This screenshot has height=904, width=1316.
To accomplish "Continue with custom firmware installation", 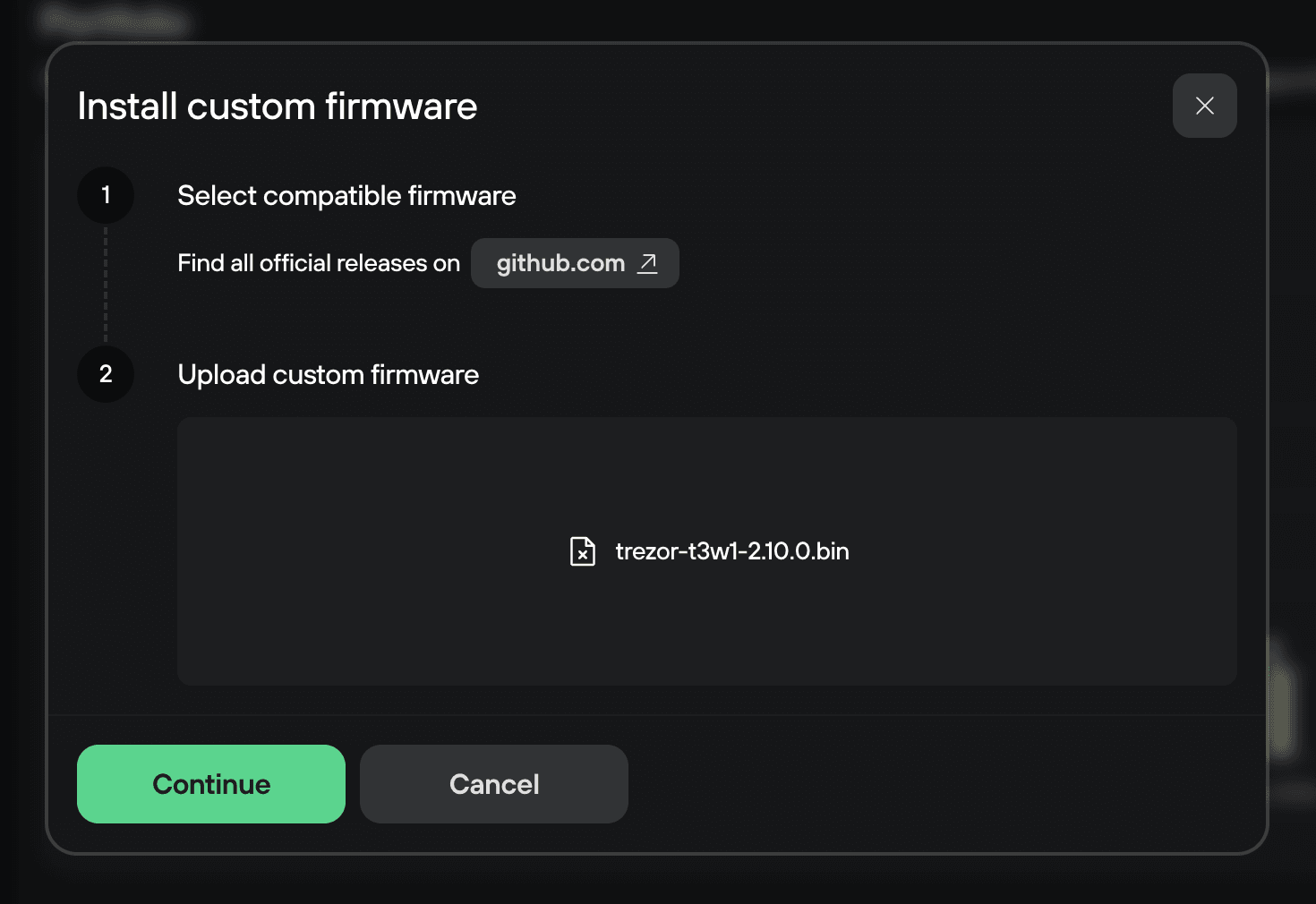I will click(x=210, y=784).
